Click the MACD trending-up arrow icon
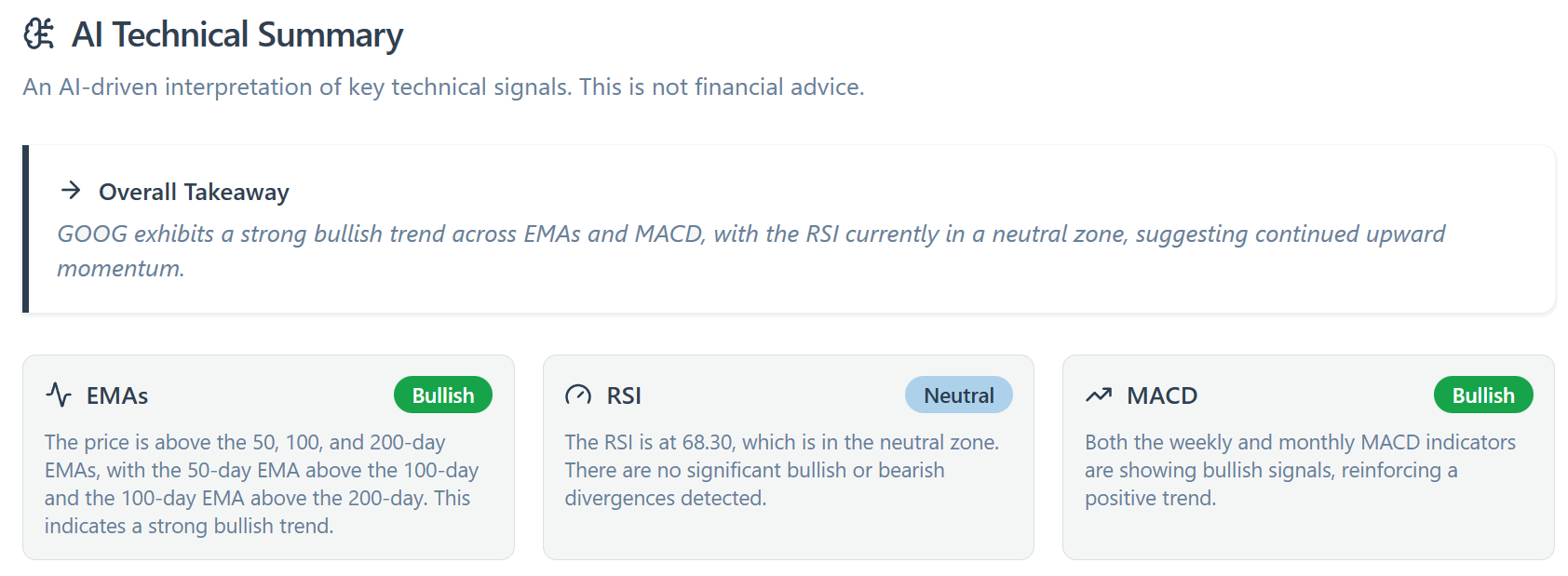 [1099, 395]
